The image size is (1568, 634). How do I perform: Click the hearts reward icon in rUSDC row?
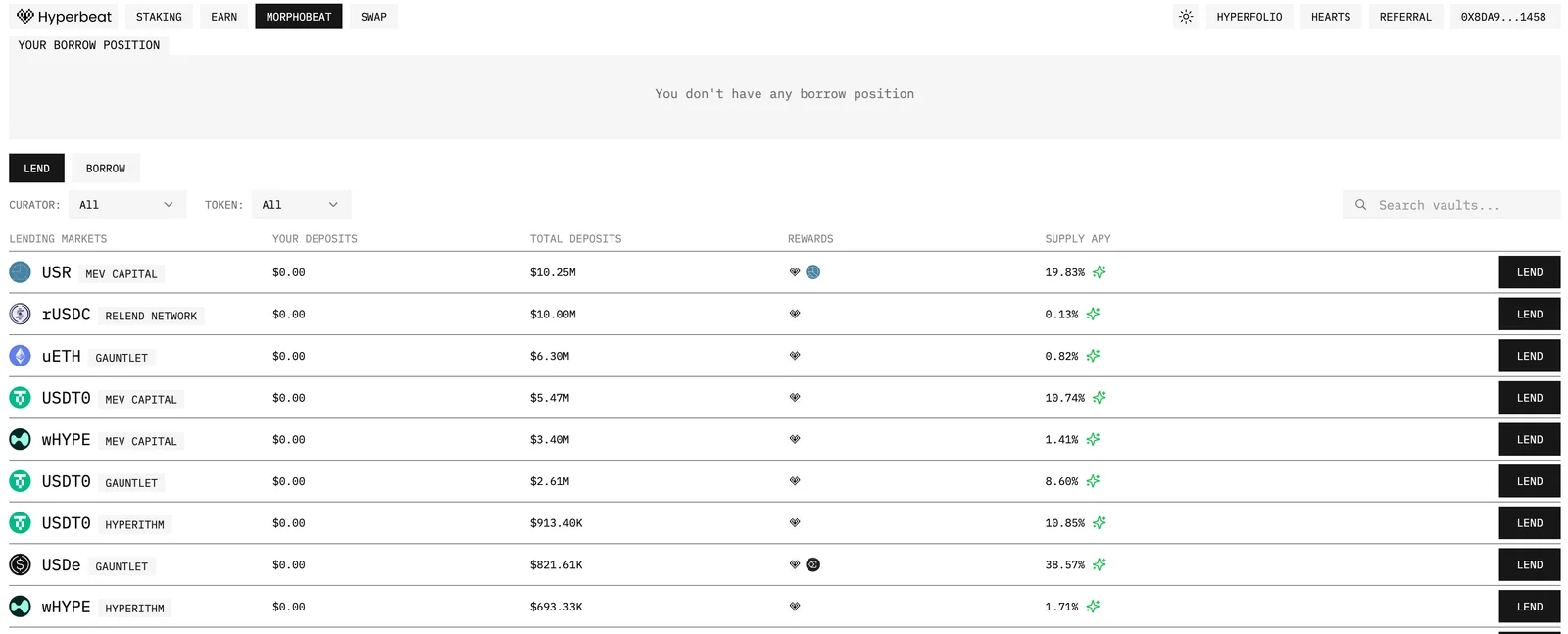pyautogui.click(x=795, y=314)
